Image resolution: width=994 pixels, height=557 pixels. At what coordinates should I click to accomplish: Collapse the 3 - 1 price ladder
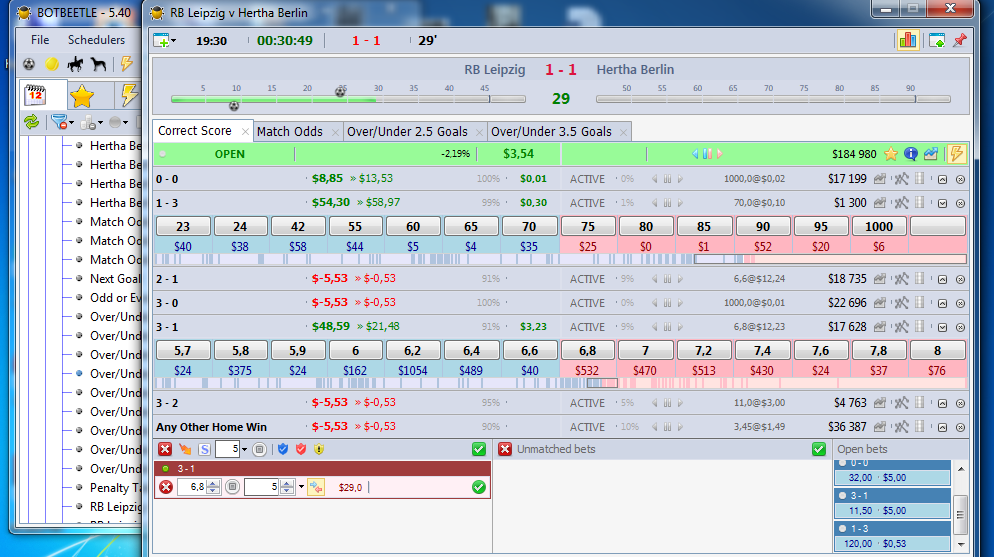click(x=942, y=328)
